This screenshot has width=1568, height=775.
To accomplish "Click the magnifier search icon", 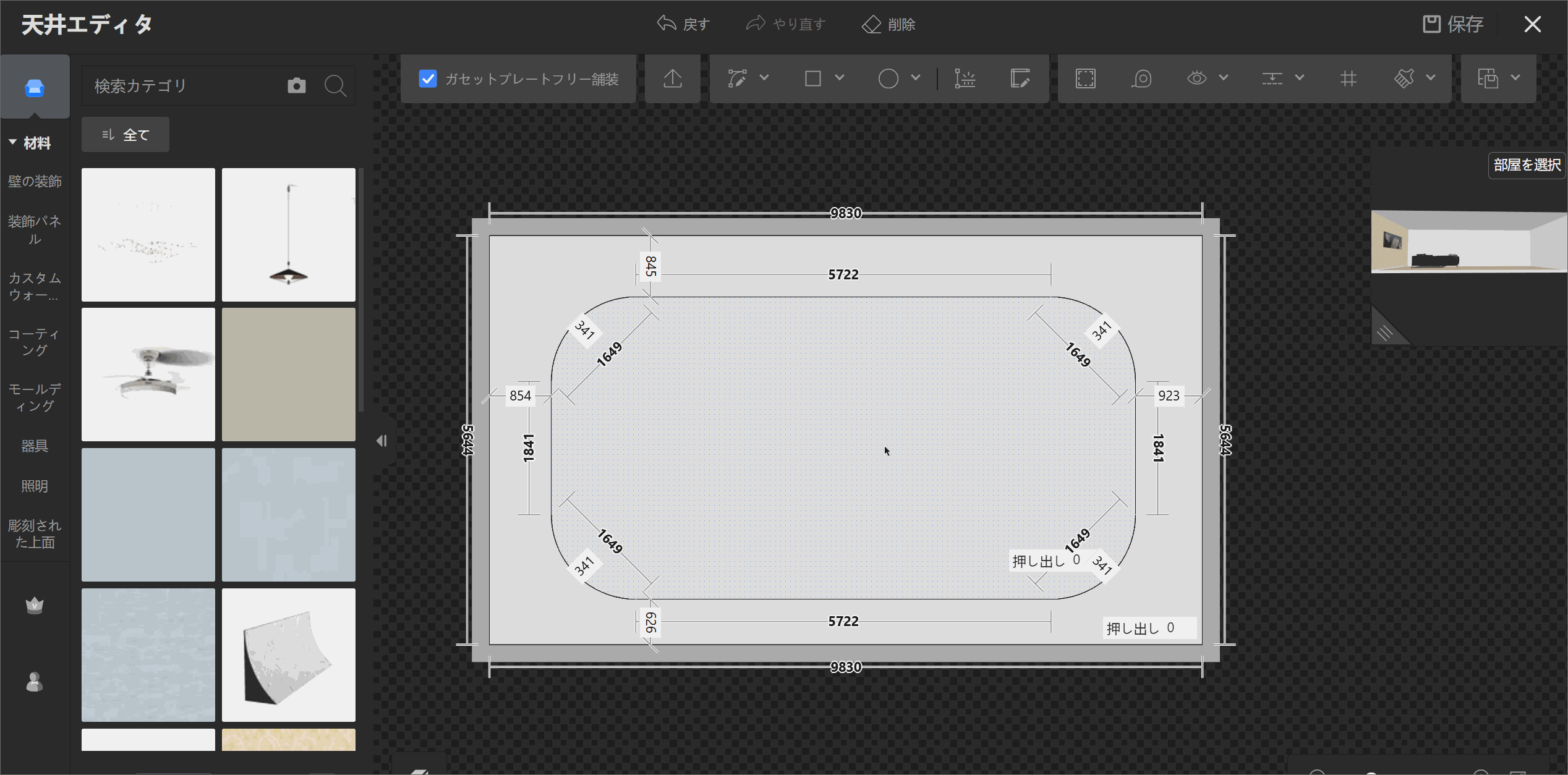I will (336, 85).
